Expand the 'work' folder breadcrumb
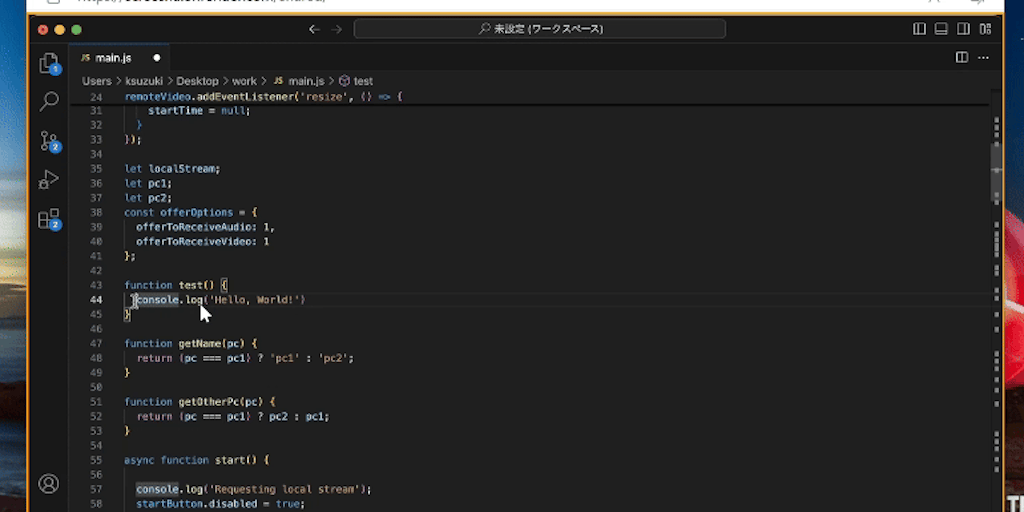Screen dimensions: 1024x512 coord(244,81)
